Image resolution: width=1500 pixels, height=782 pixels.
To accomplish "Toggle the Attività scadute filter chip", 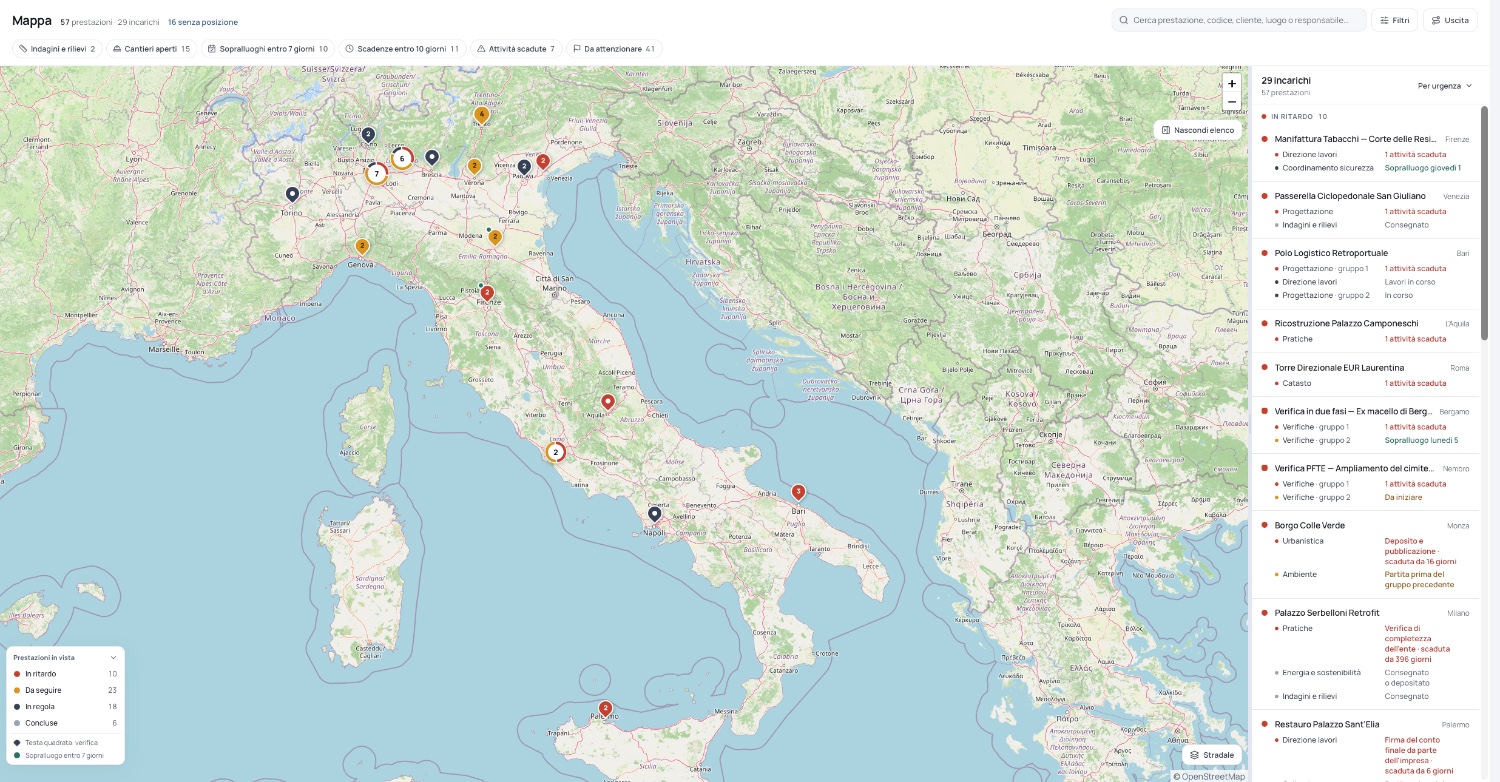I will 516,48.
